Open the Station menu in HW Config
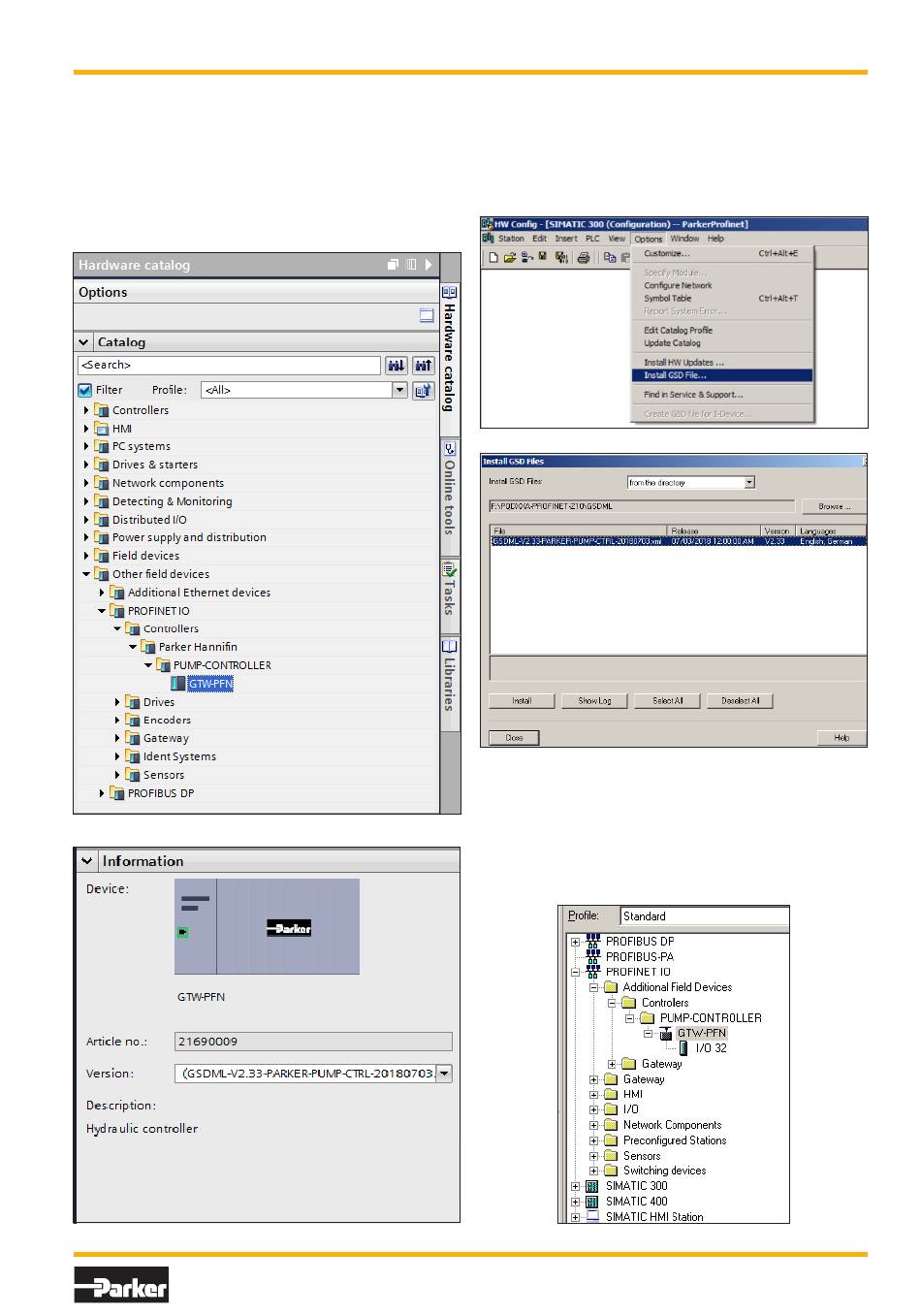 [x=511, y=239]
